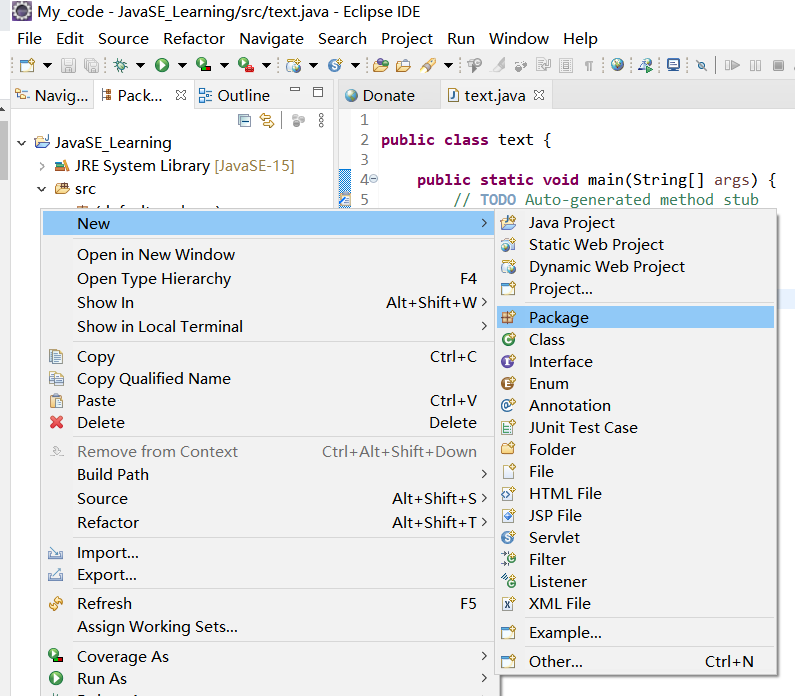Select Package in New submenu

pyautogui.click(x=636, y=317)
